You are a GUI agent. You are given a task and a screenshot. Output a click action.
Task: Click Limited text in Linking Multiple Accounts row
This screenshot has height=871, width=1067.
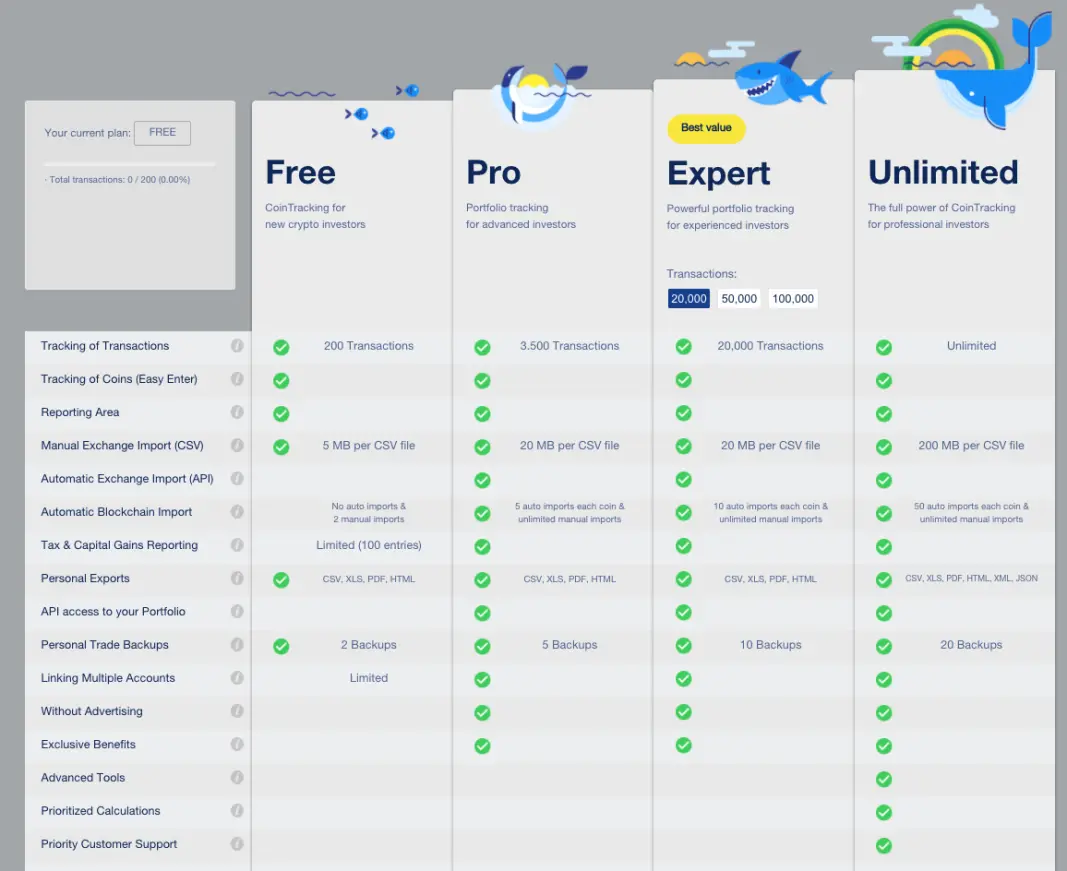369,678
